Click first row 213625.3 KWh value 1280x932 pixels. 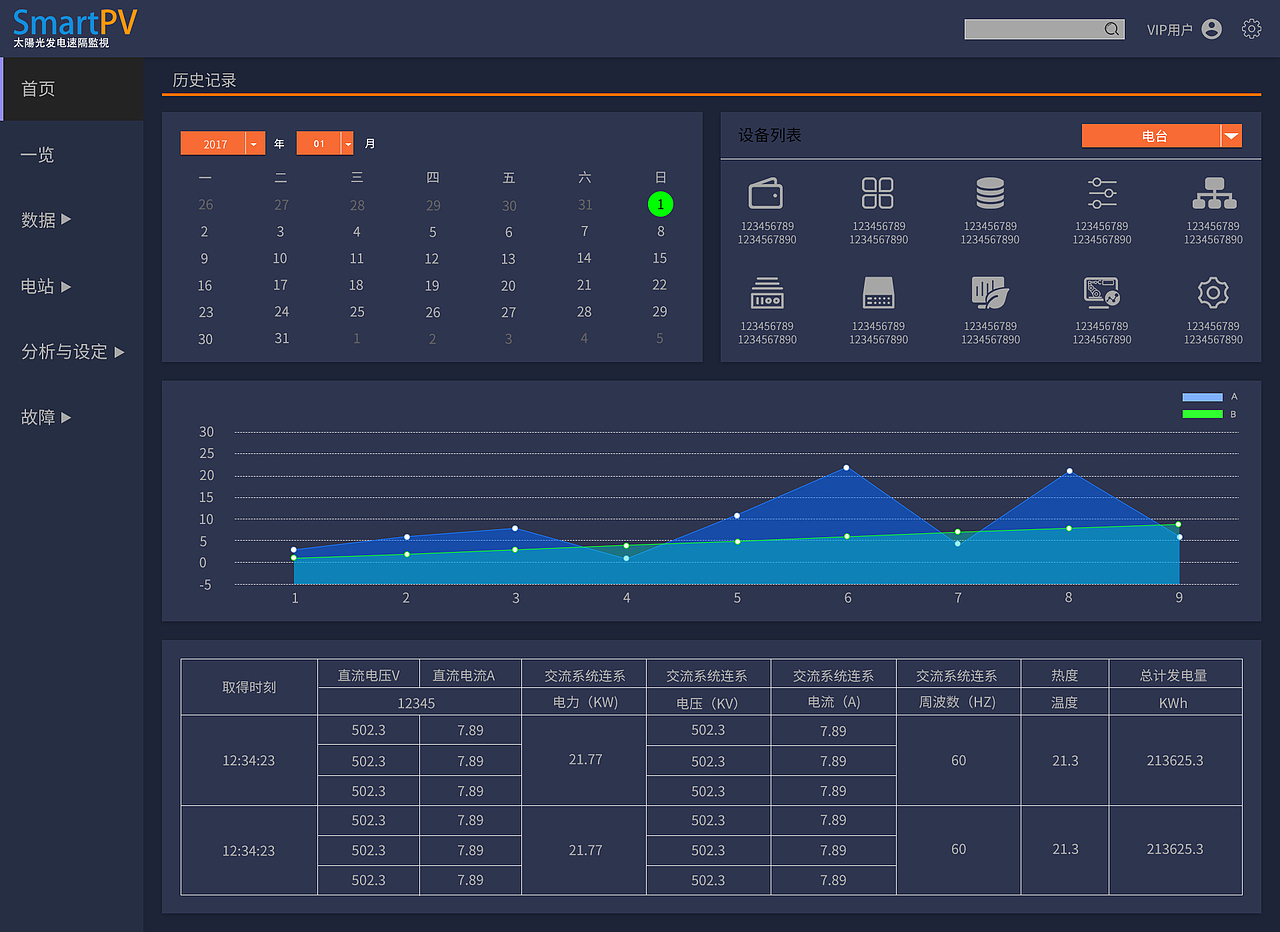(1175, 760)
